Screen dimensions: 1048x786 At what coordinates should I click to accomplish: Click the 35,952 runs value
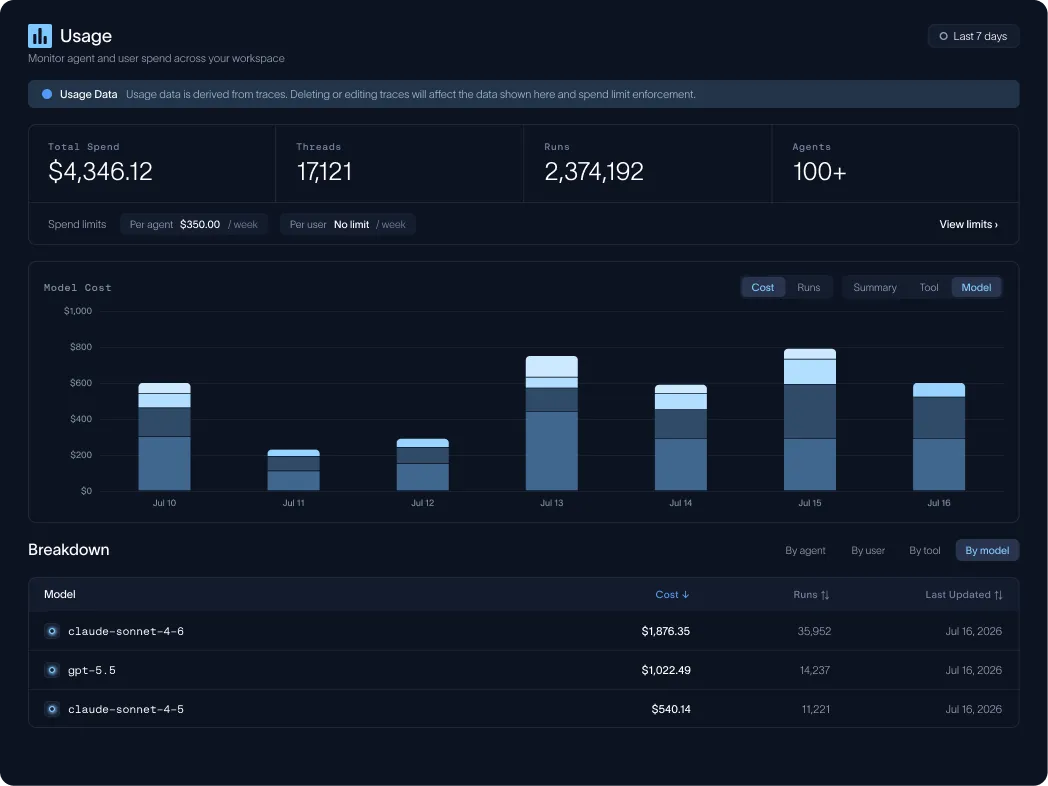click(814, 631)
